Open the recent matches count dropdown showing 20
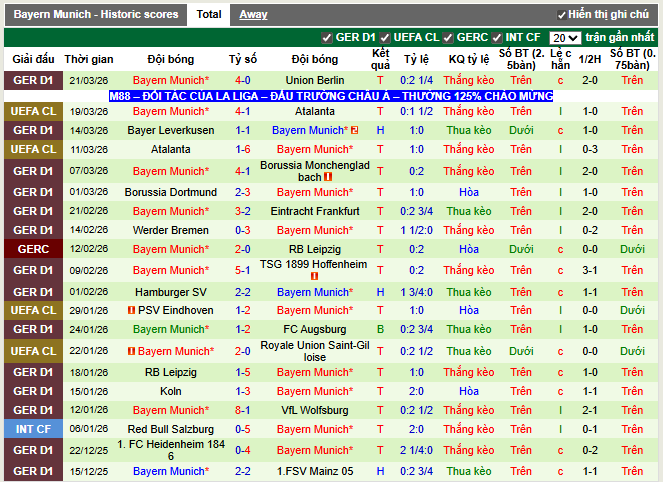Image resolution: width=663 pixels, height=482 pixels. [x=565, y=38]
